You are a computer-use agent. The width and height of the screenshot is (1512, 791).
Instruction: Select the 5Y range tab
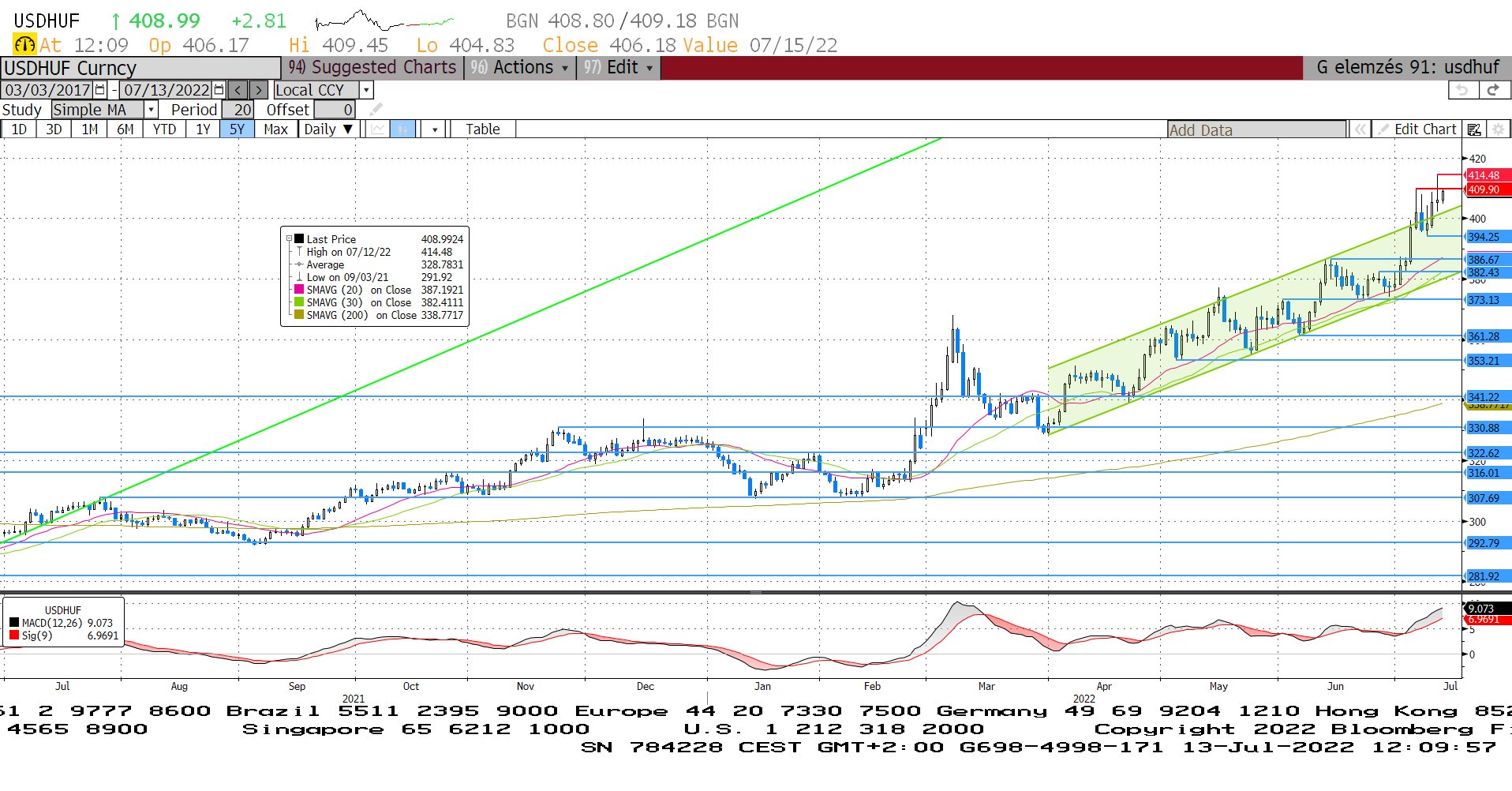tap(238, 129)
